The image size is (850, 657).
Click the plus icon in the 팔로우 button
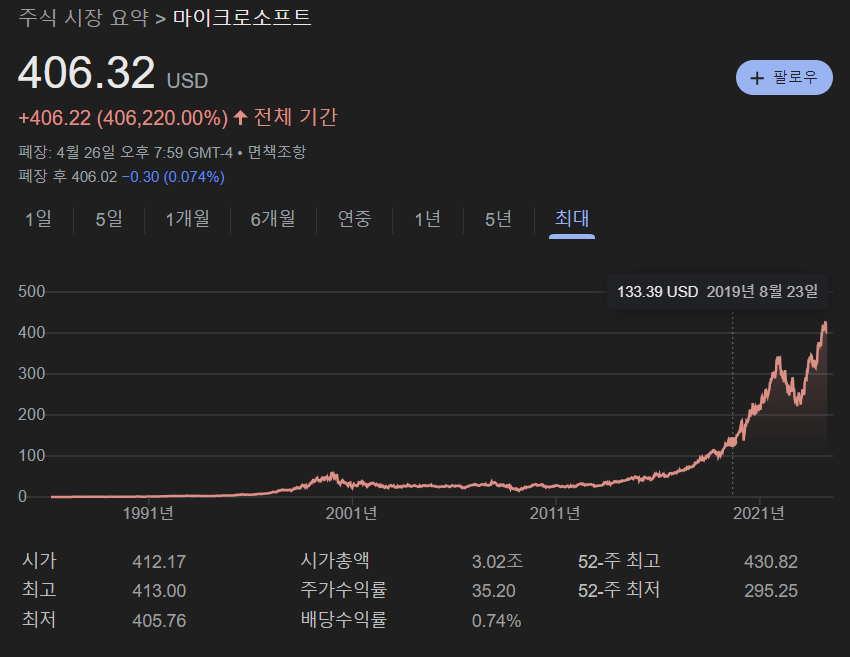756,77
